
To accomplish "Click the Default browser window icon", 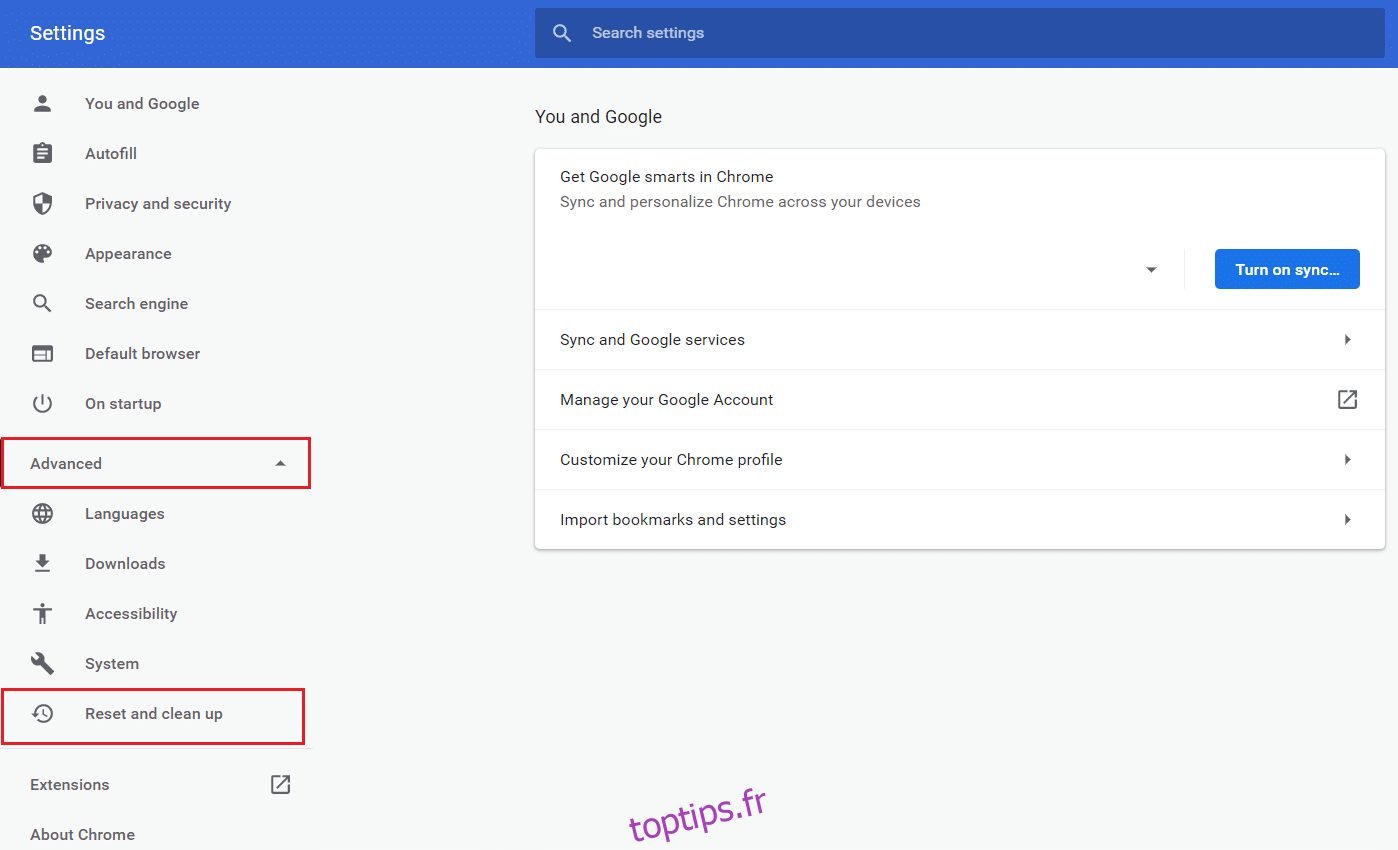I will (42, 353).
